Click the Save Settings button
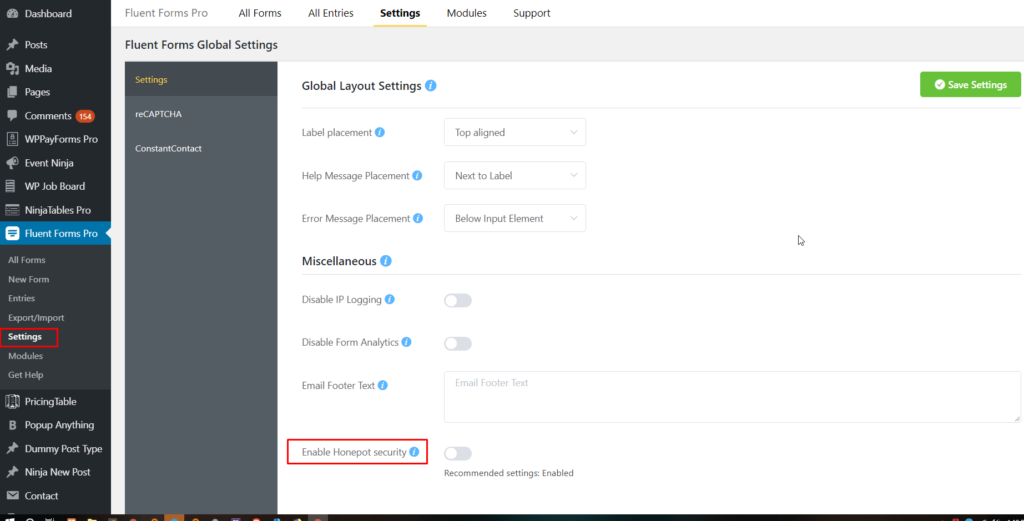The width and height of the screenshot is (1024, 521). (970, 85)
